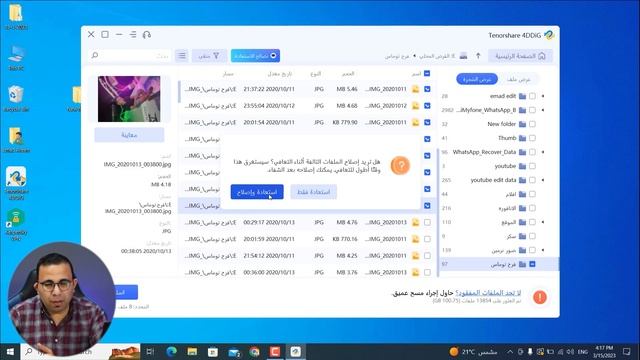The height and width of the screenshot is (360, 640).
Task: Open This PC desktop icon
Action: click(x=16, y=57)
